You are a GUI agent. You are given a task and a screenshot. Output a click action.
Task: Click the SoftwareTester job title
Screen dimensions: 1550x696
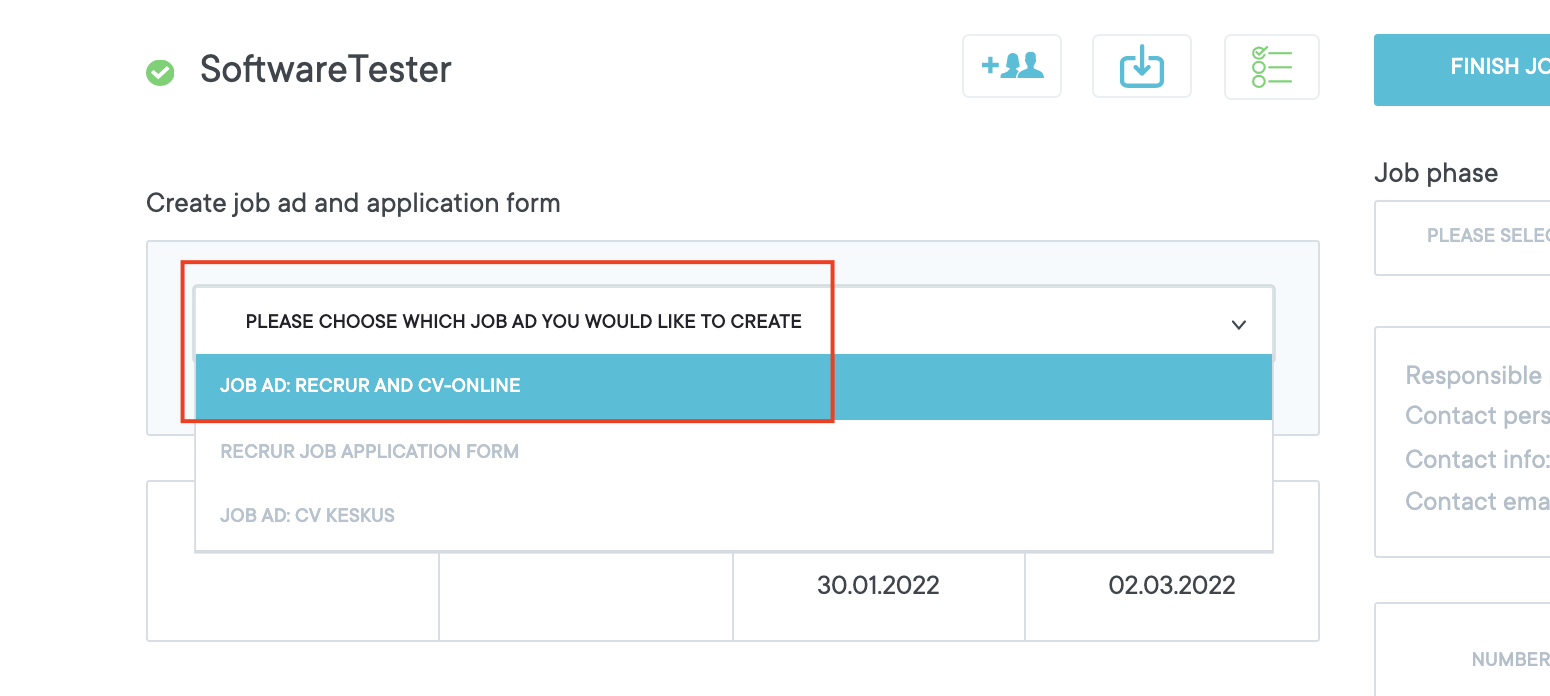pyautogui.click(x=325, y=69)
